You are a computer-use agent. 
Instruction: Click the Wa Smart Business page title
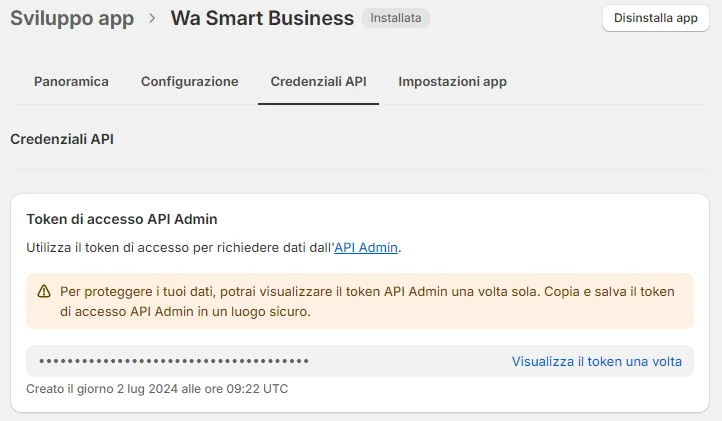(262, 18)
